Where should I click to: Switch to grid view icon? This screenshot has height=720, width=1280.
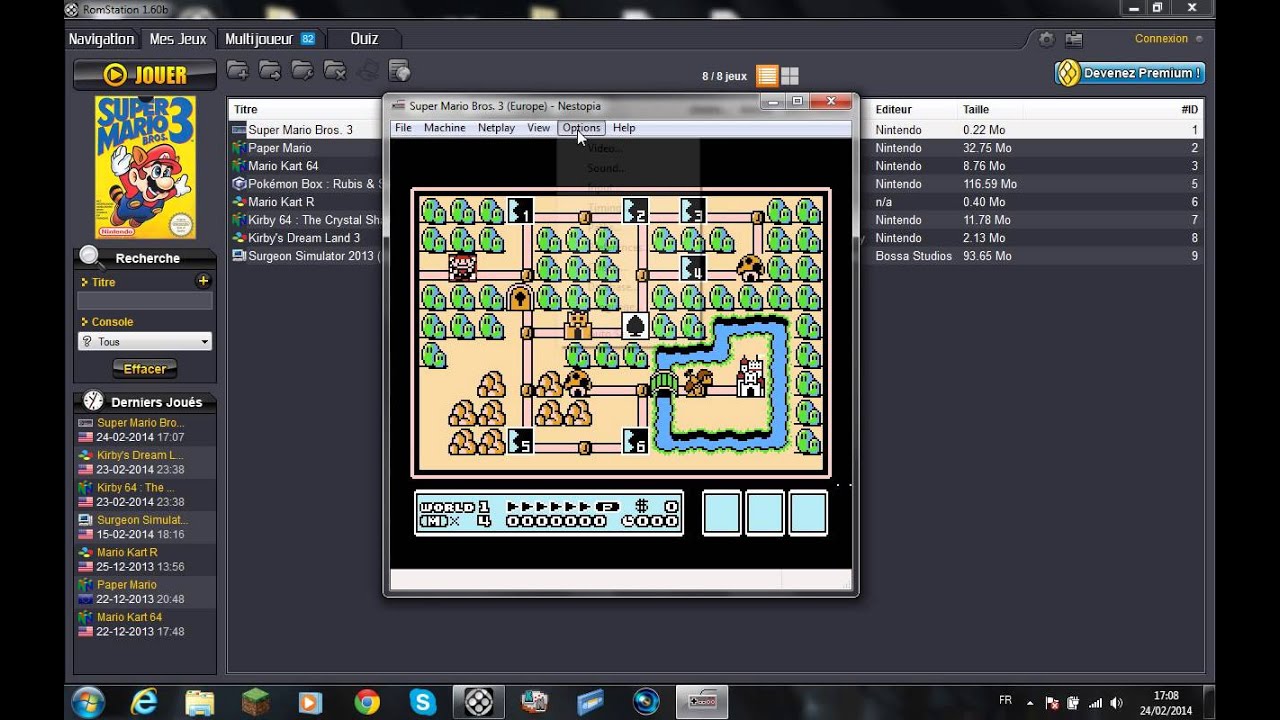pos(789,76)
